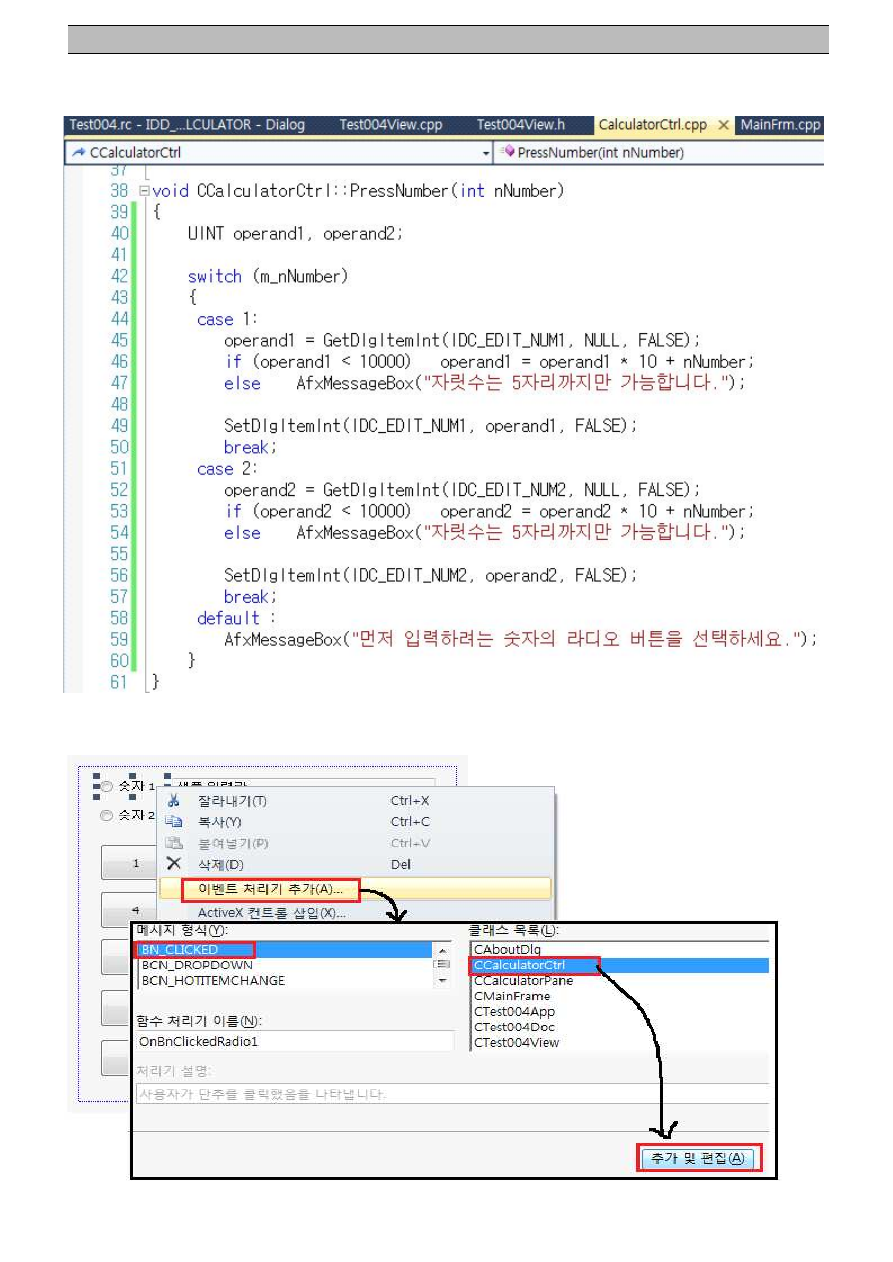
Task: Select the 숫자 2 radio button
Action: point(106,816)
